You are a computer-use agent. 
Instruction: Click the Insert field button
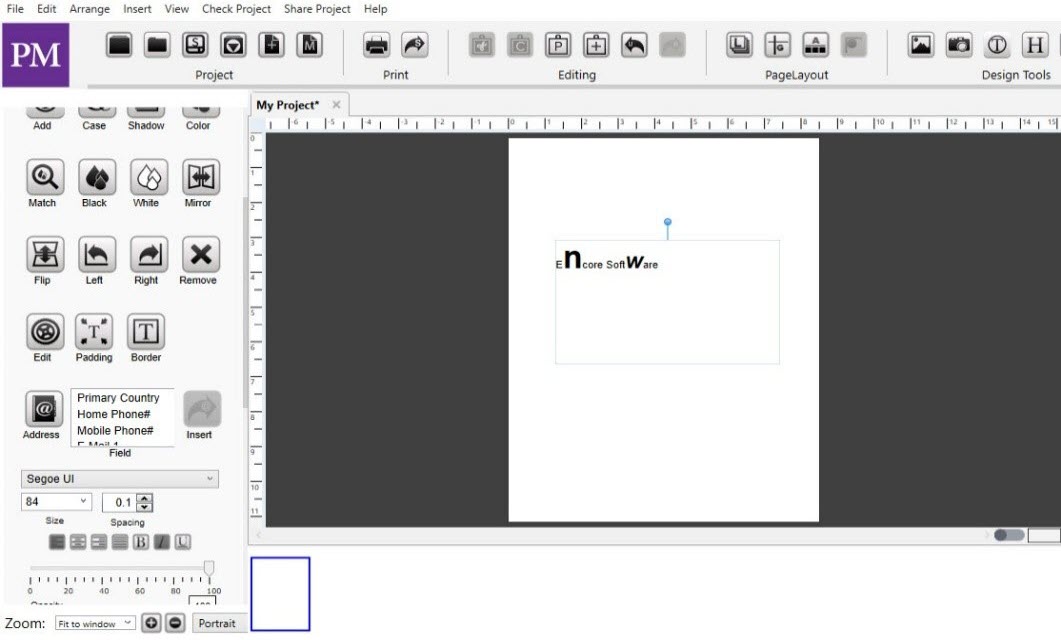pos(202,409)
